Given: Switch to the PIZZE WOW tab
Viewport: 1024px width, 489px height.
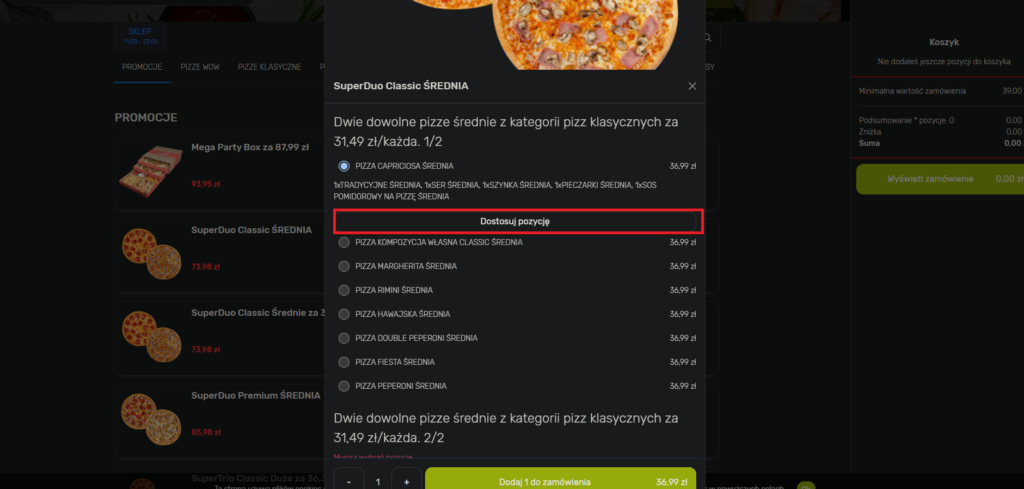Looking at the screenshot, I should click(200, 67).
